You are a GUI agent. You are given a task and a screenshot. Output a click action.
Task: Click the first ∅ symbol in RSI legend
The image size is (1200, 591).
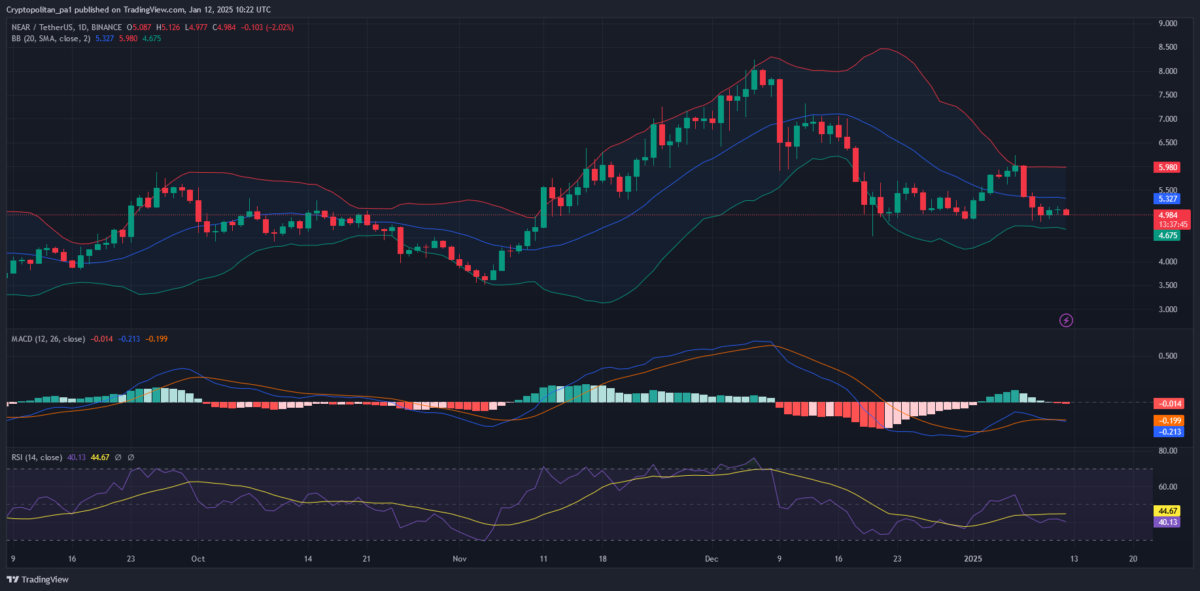(116, 457)
